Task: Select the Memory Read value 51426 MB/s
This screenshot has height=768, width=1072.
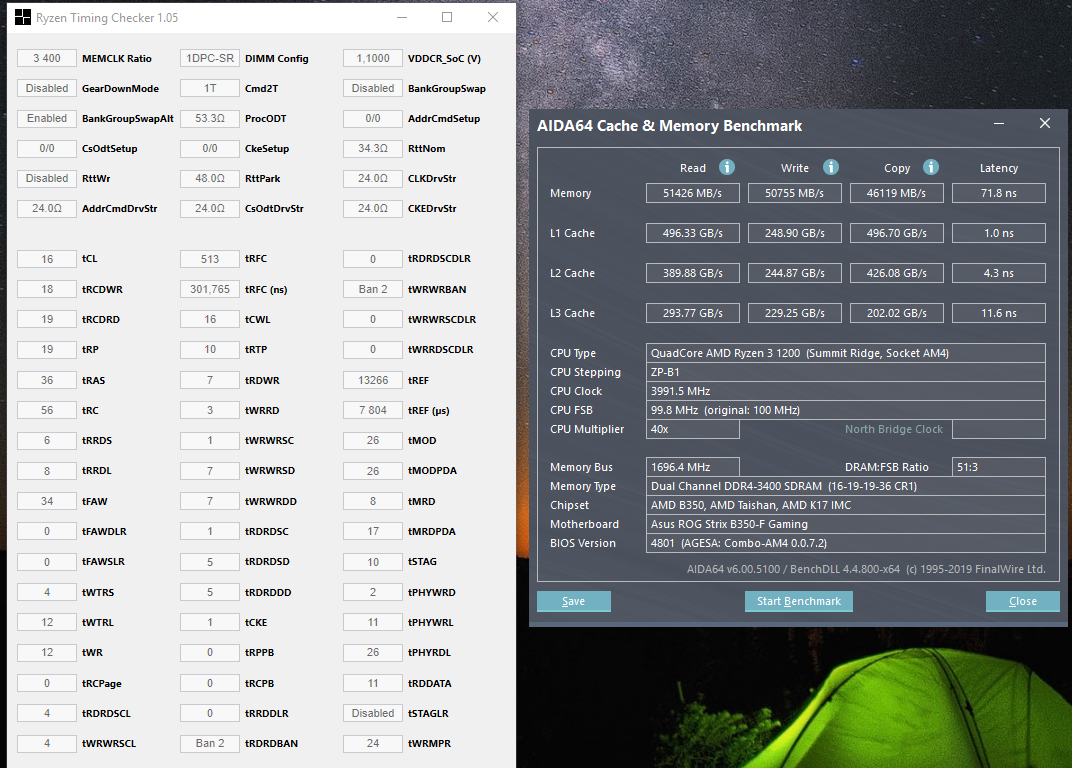Action: 693,193
